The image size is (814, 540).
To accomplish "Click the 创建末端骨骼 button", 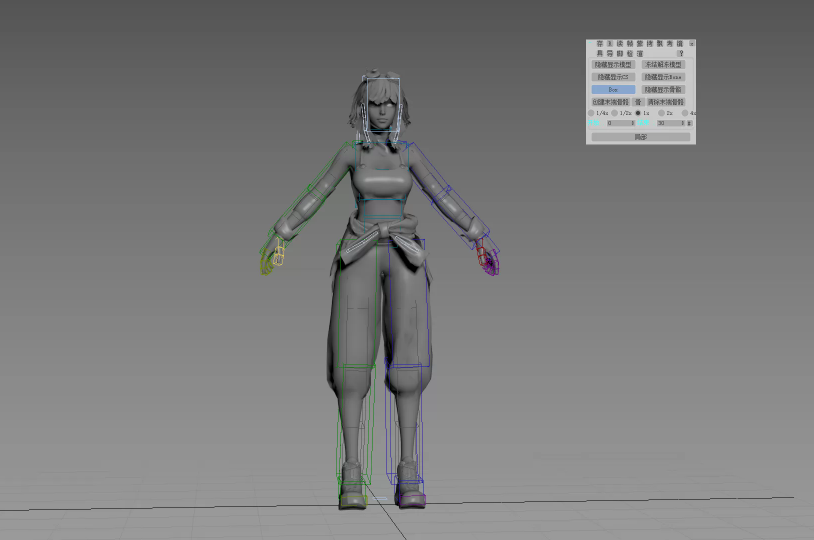I will point(610,102).
